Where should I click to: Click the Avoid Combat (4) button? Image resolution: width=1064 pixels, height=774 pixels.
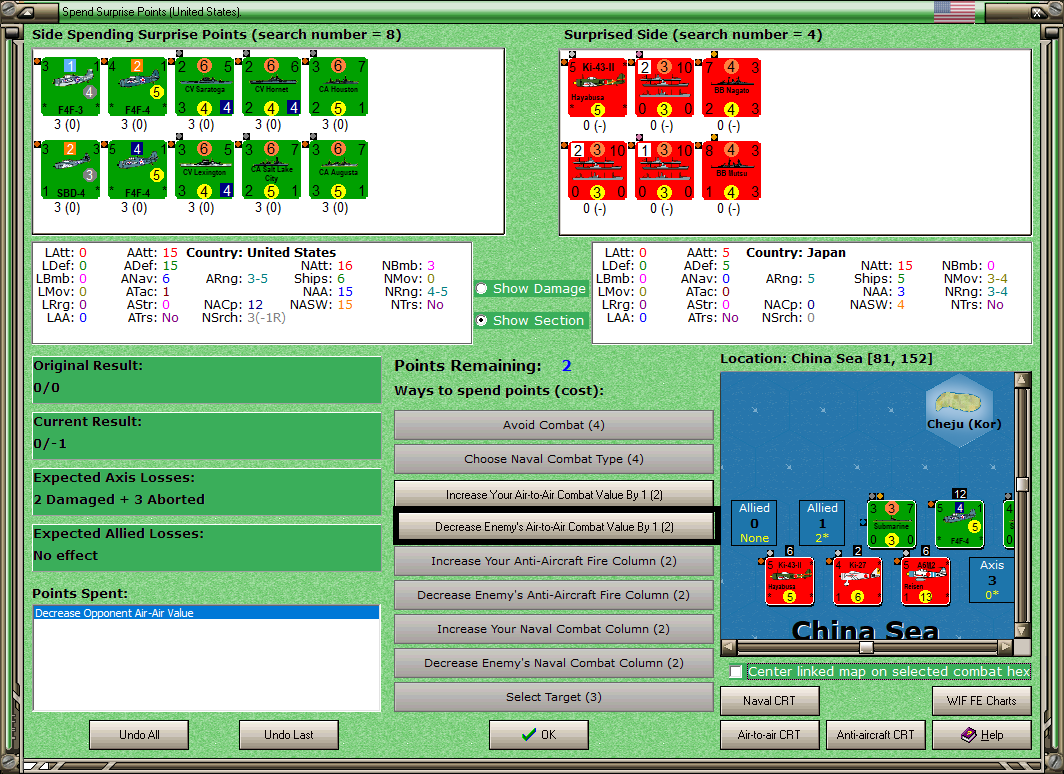tap(553, 425)
